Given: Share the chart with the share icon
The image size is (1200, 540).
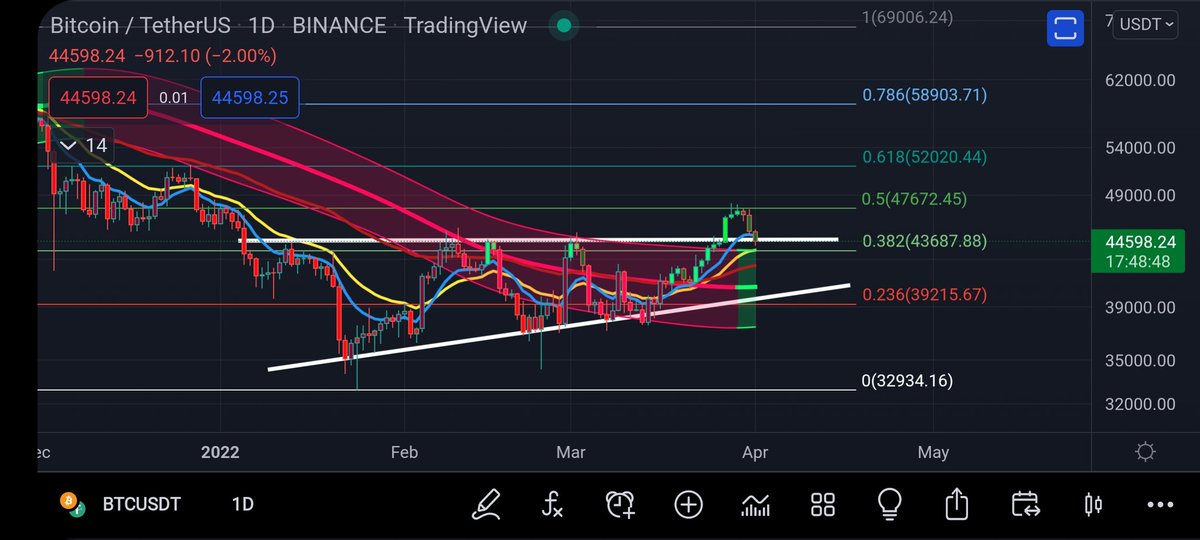Looking at the screenshot, I should (x=957, y=503).
